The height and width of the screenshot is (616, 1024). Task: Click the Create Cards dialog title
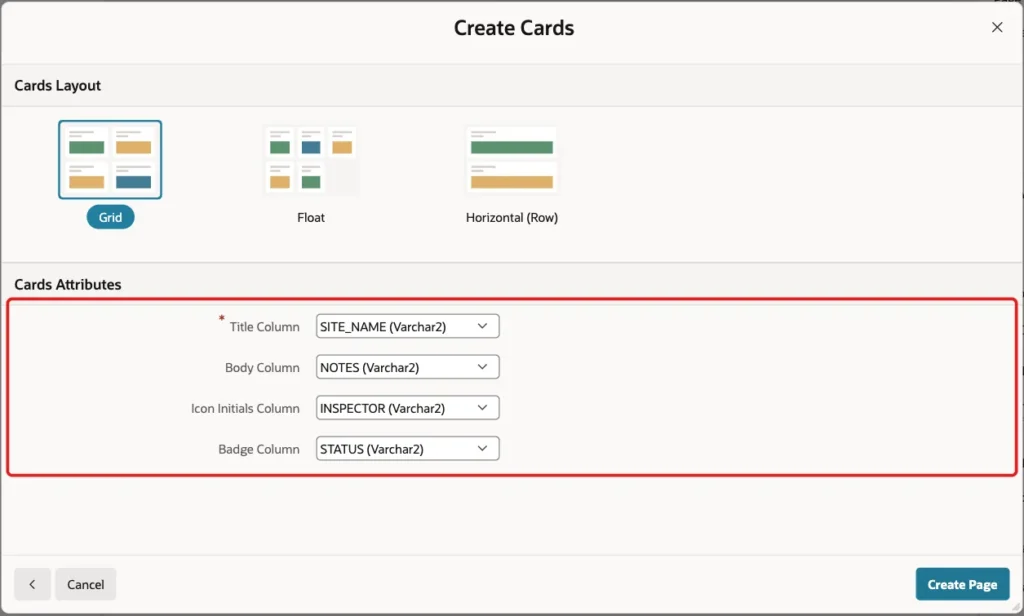coord(514,27)
